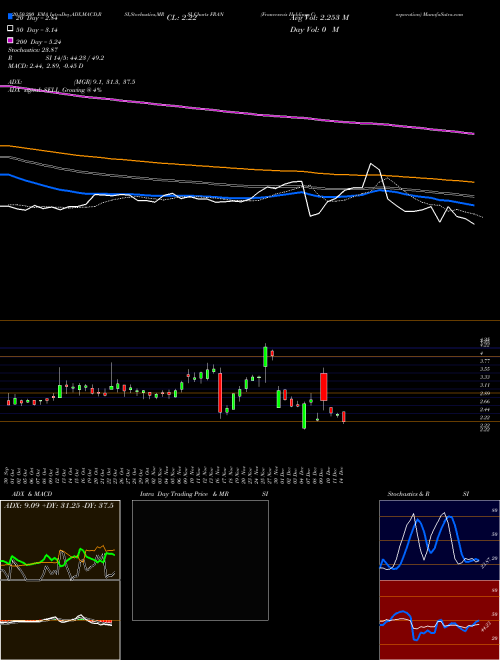Click the orange moving average line
Screen dimensions: 500x660
[236, 167]
